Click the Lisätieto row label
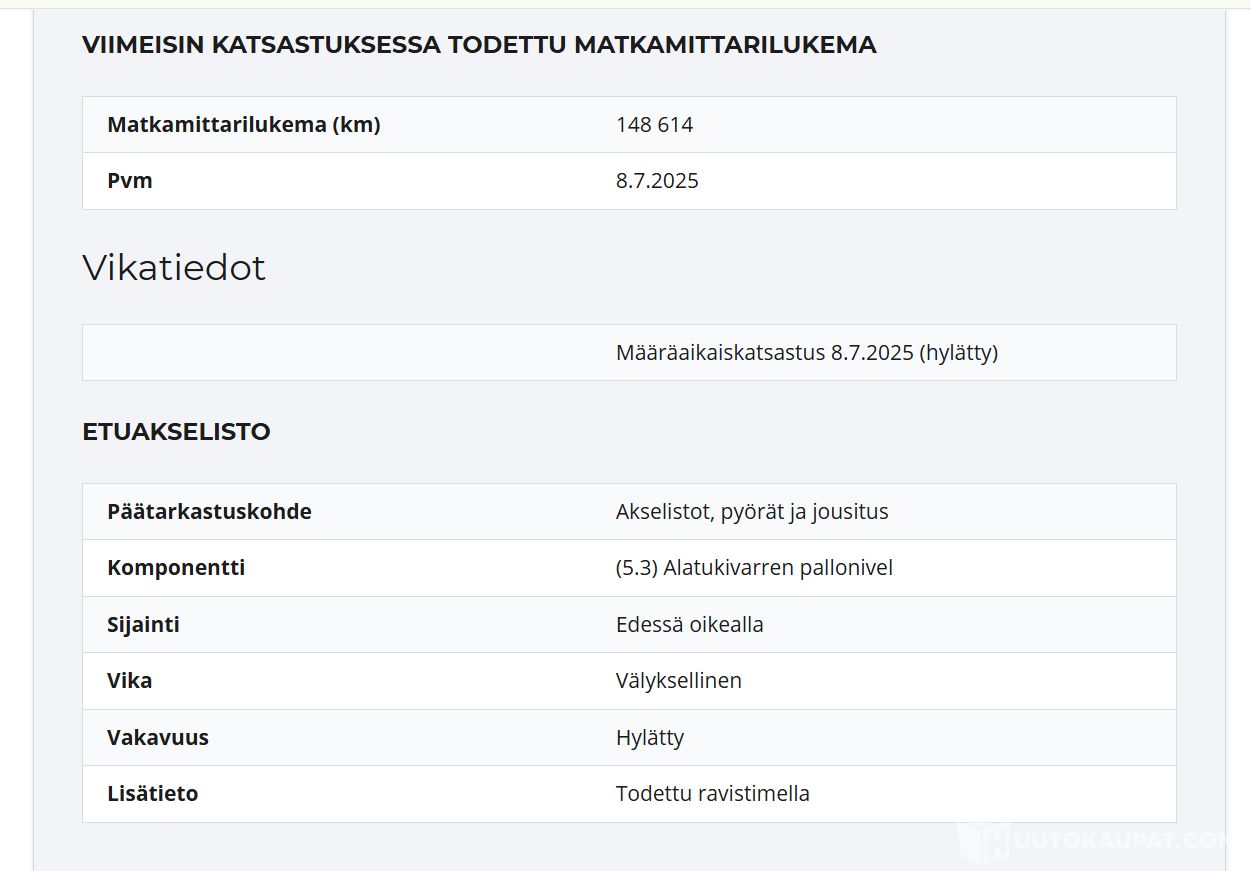 (x=152, y=794)
